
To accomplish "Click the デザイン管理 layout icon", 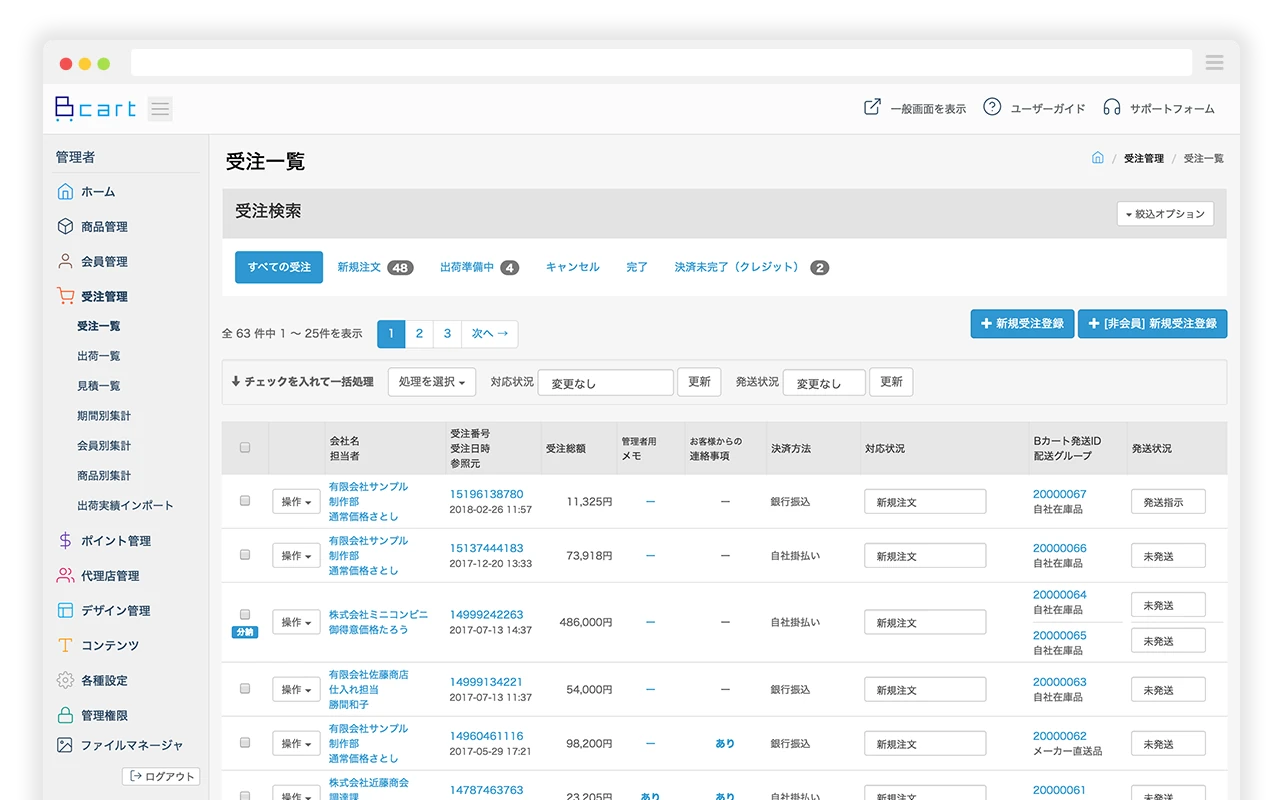I will click(x=65, y=610).
